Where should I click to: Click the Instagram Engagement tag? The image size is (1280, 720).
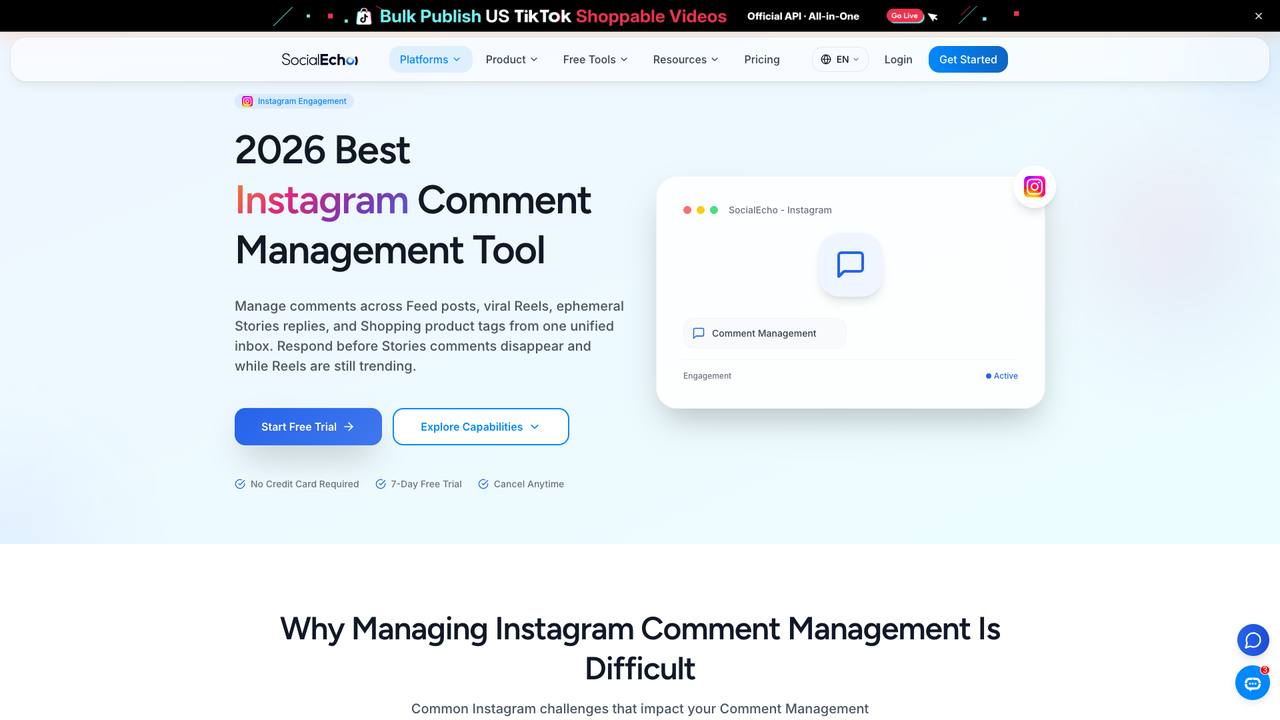[x=294, y=101]
